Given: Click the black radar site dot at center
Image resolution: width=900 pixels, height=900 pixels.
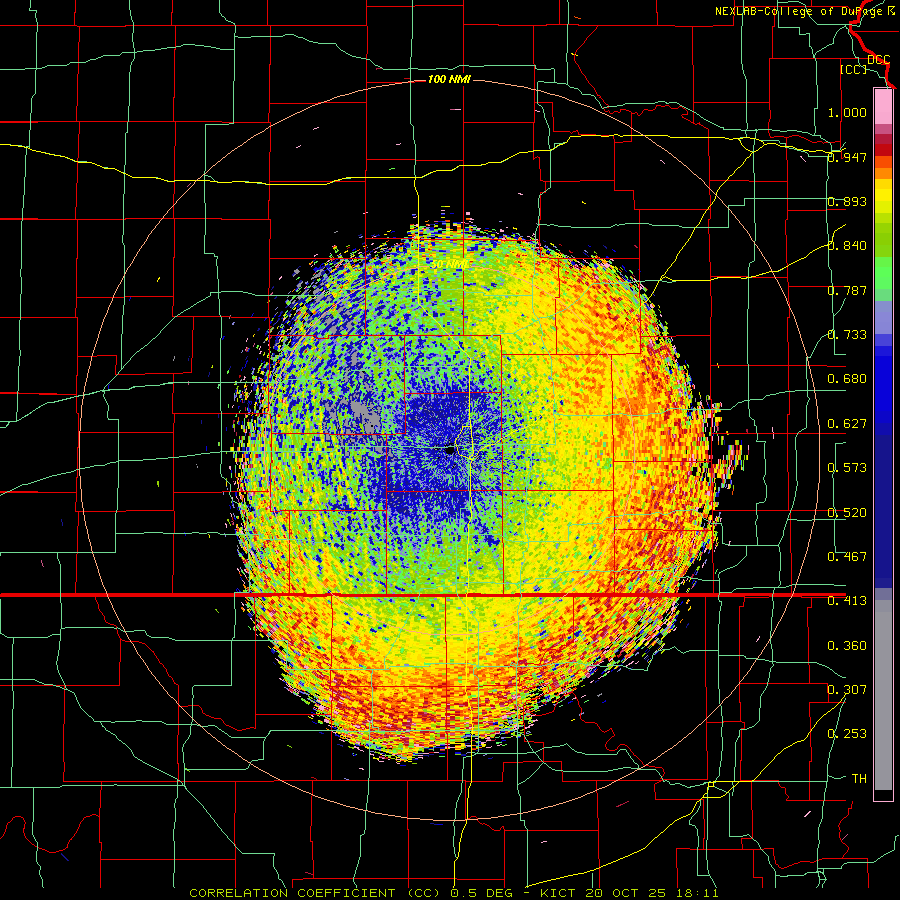Looking at the screenshot, I should tap(450, 450).
